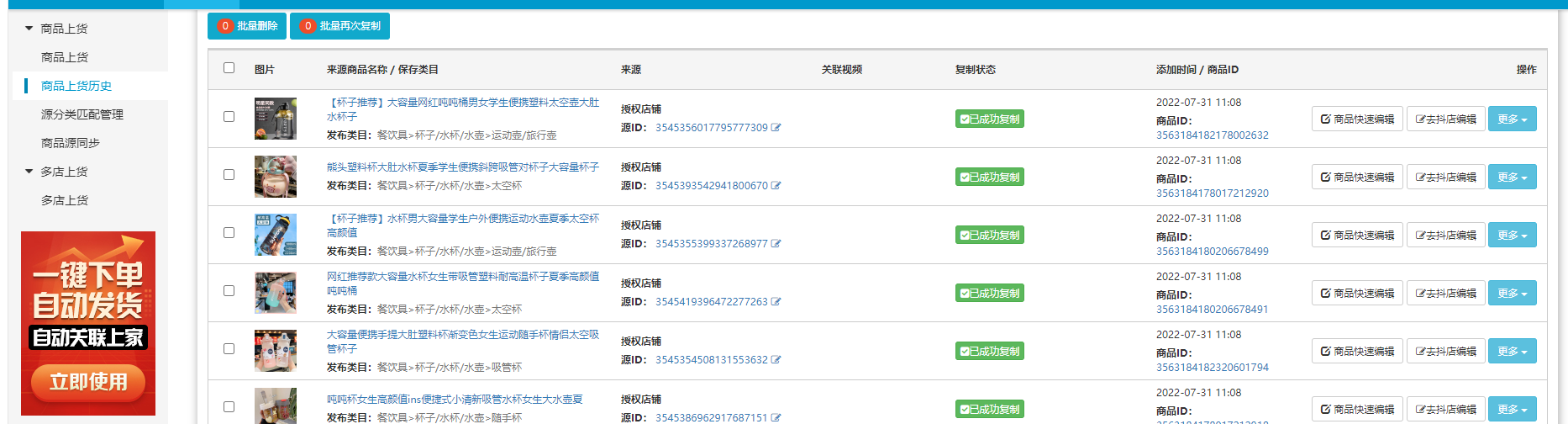Screen dimensions: 1568x424
Task: Collapse the 多店上货 sidebar group
Action: (29, 172)
